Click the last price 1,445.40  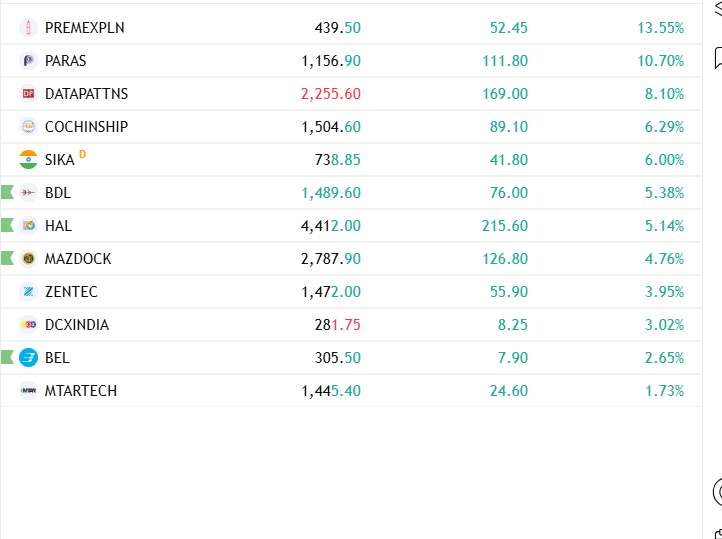click(331, 391)
